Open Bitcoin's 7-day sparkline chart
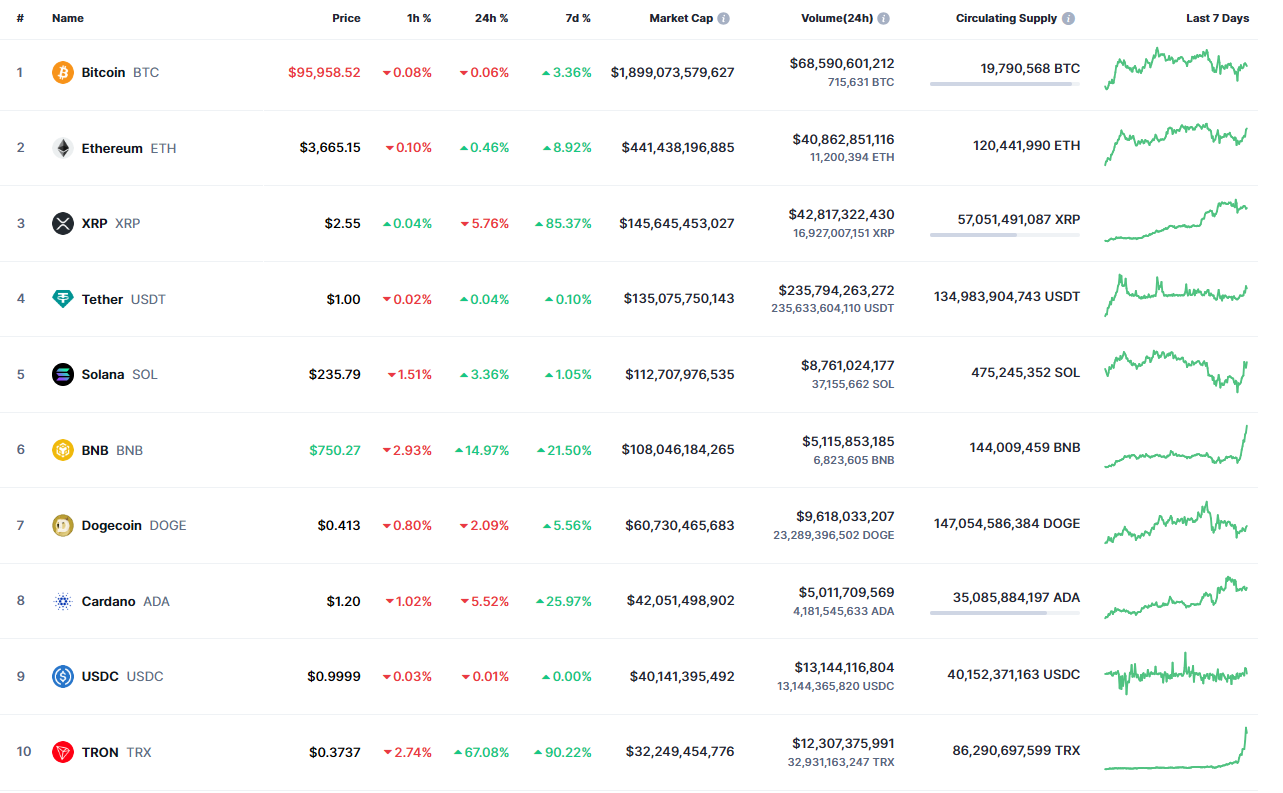This screenshot has width=1283, height=793. [1176, 68]
